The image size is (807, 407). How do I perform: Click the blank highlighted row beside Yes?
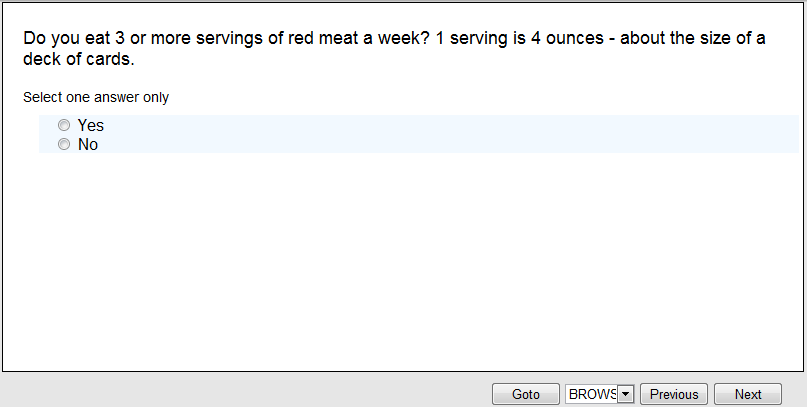point(450,126)
